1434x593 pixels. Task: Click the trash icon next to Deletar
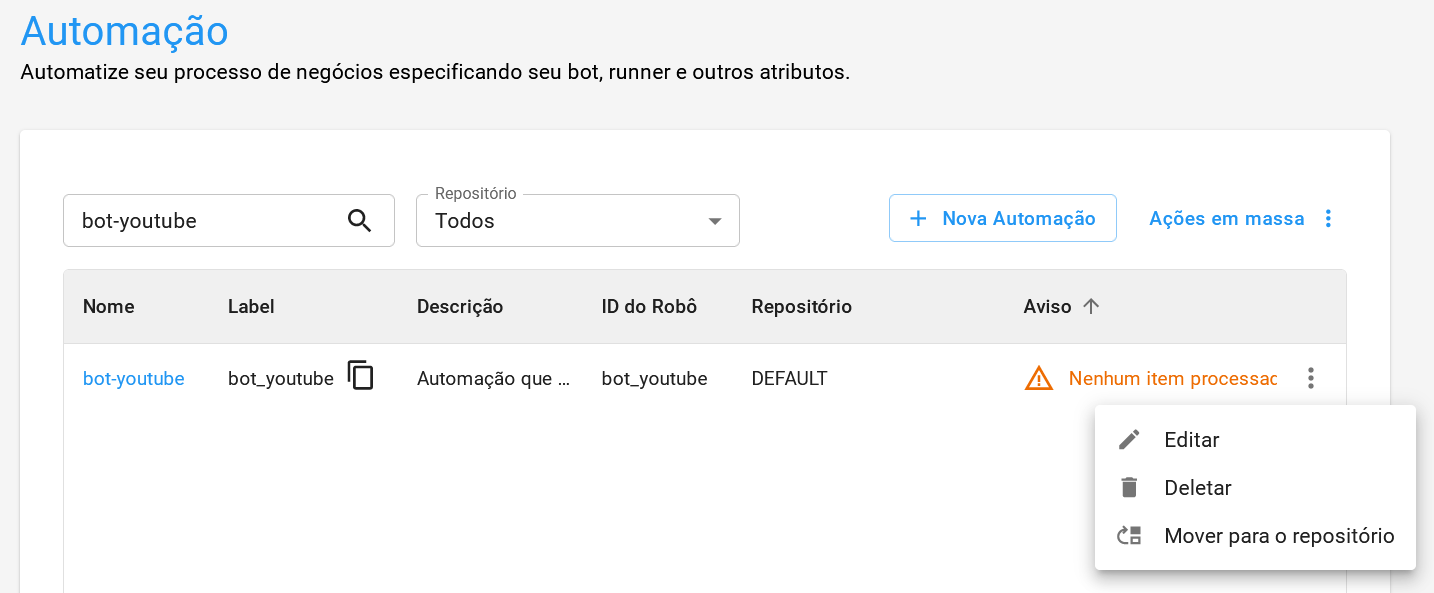point(1130,487)
